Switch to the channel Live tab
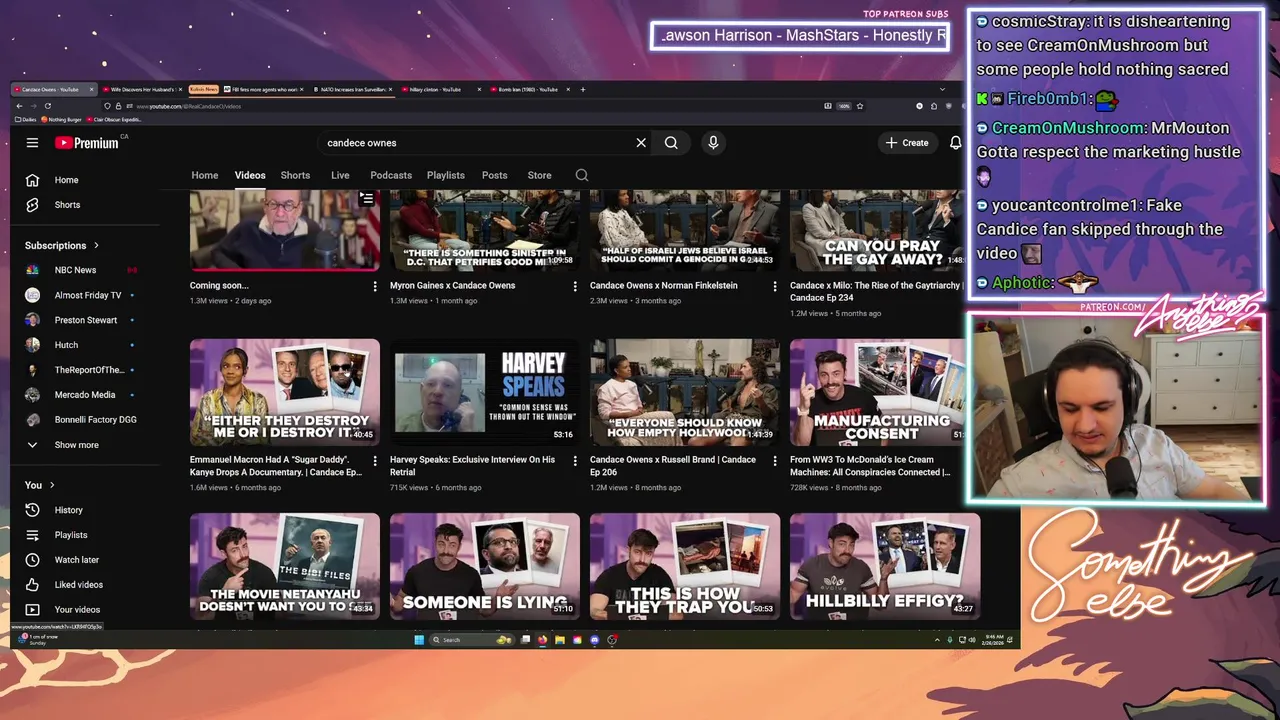The height and width of the screenshot is (720, 1280). point(340,175)
